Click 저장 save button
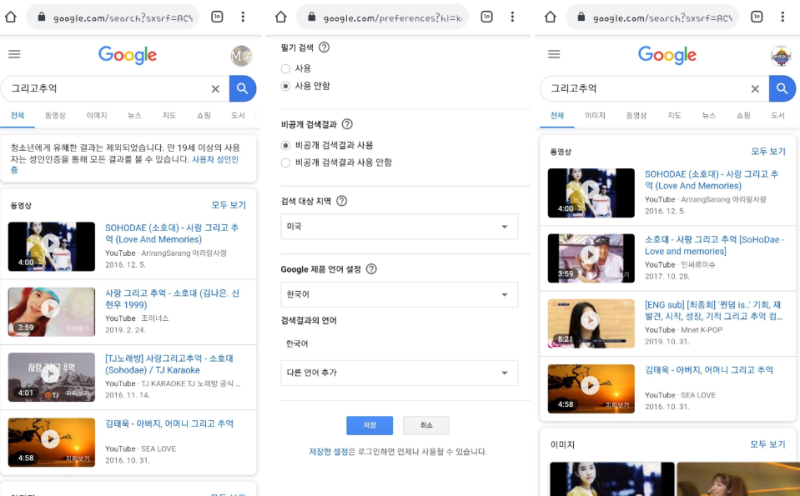The width and height of the screenshot is (800, 496). pyautogui.click(x=369, y=425)
